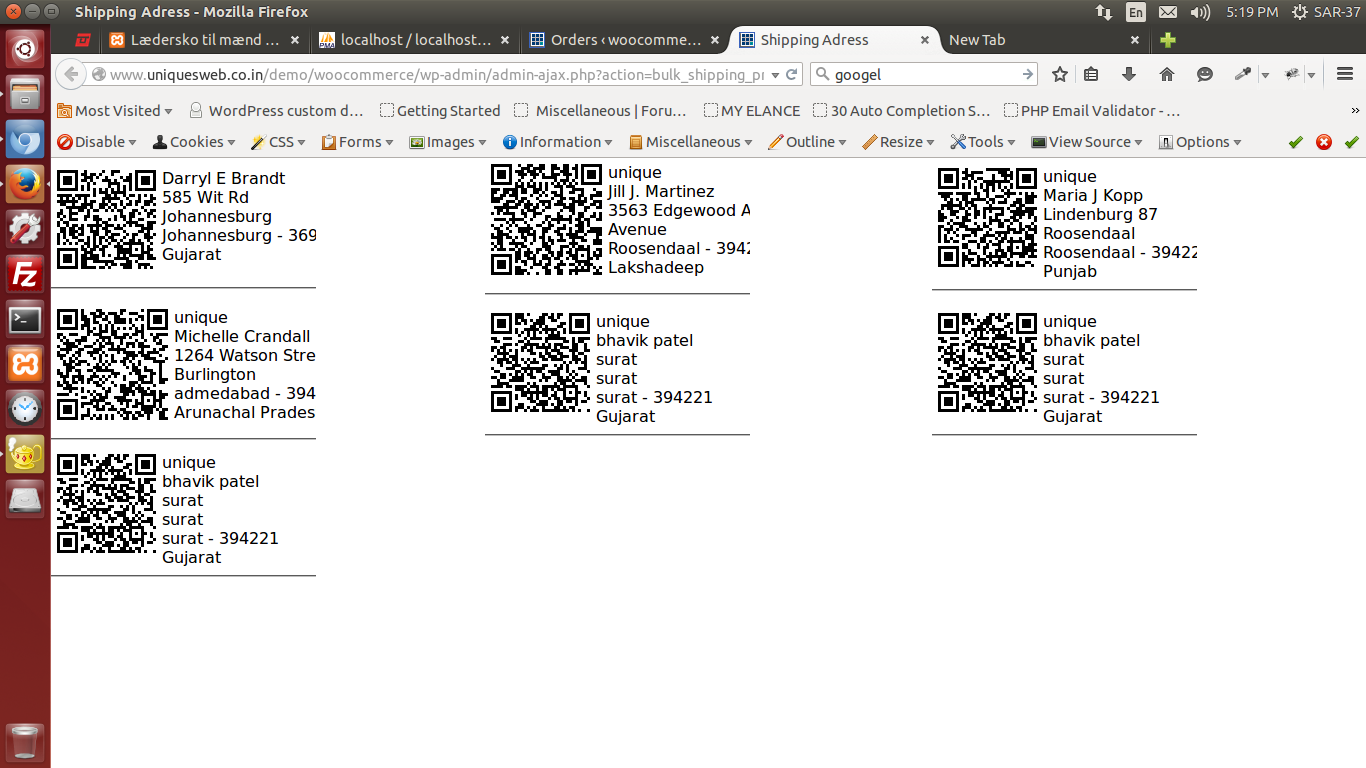Expand Information dropdown

tap(558, 142)
